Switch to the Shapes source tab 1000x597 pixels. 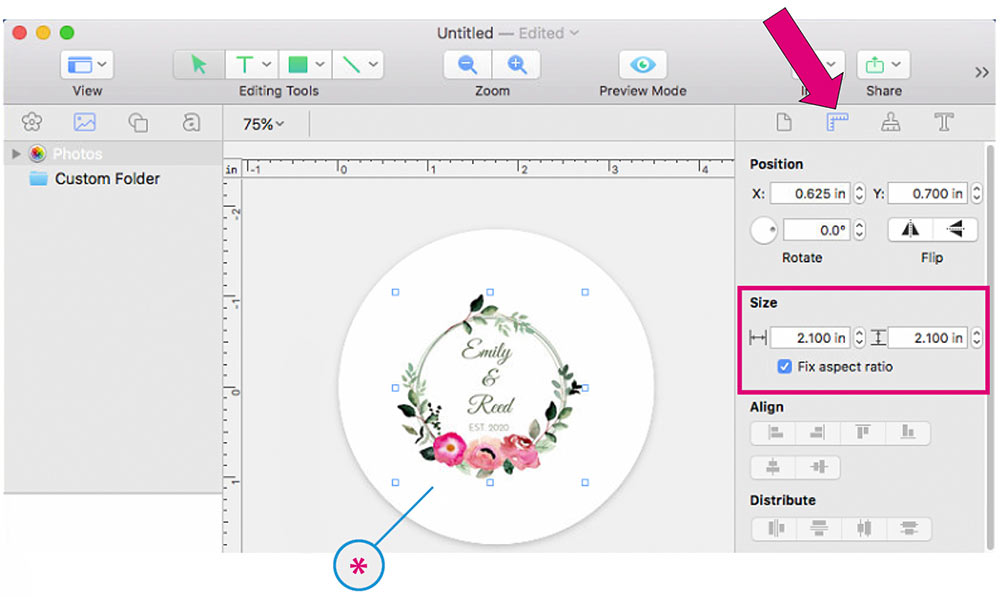[138, 122]
